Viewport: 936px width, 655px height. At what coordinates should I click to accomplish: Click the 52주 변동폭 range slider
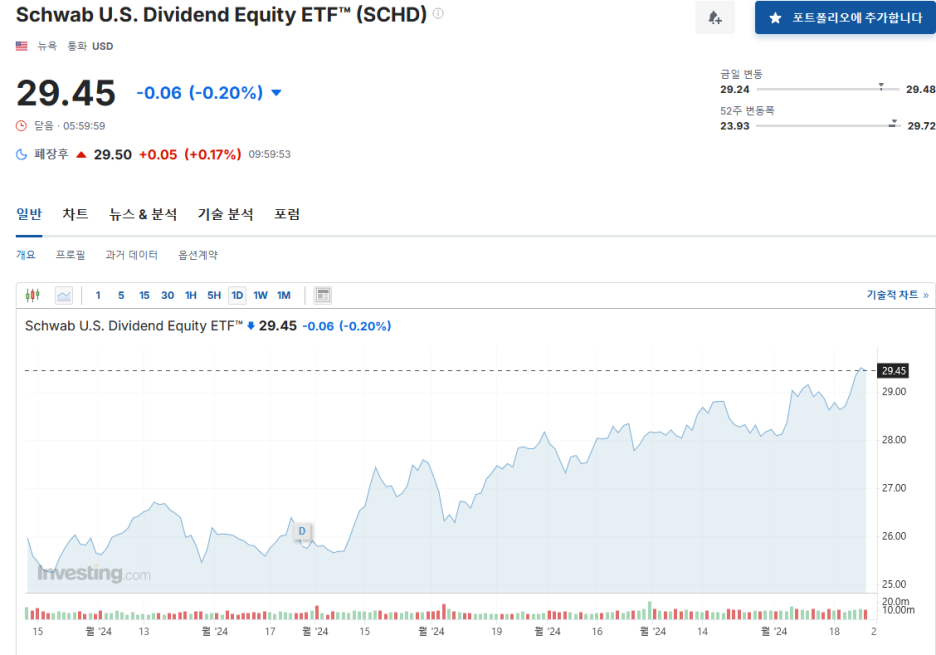pos(827,125)
